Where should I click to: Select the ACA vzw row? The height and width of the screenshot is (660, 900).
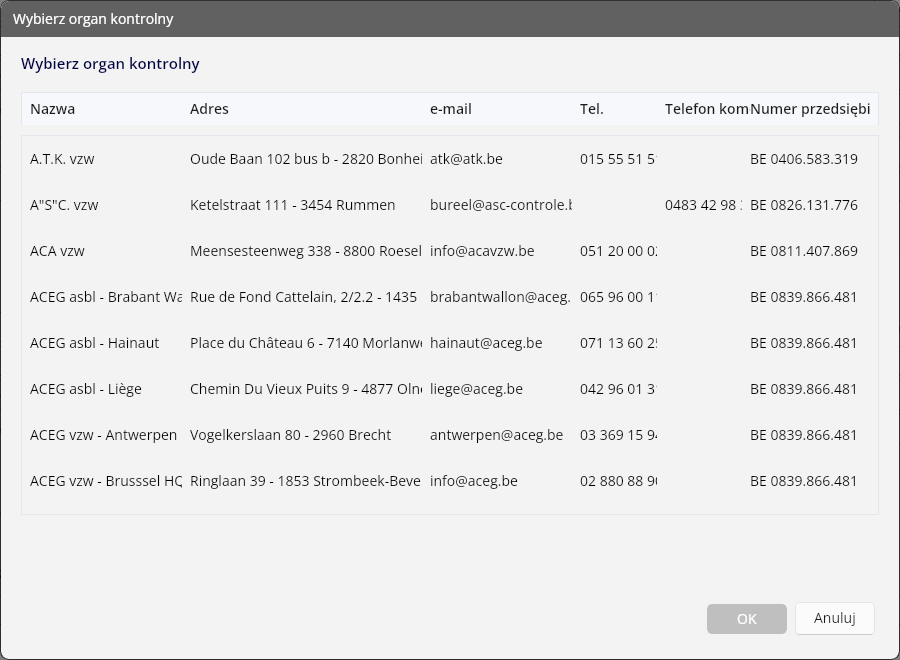[x=450, y=251]
